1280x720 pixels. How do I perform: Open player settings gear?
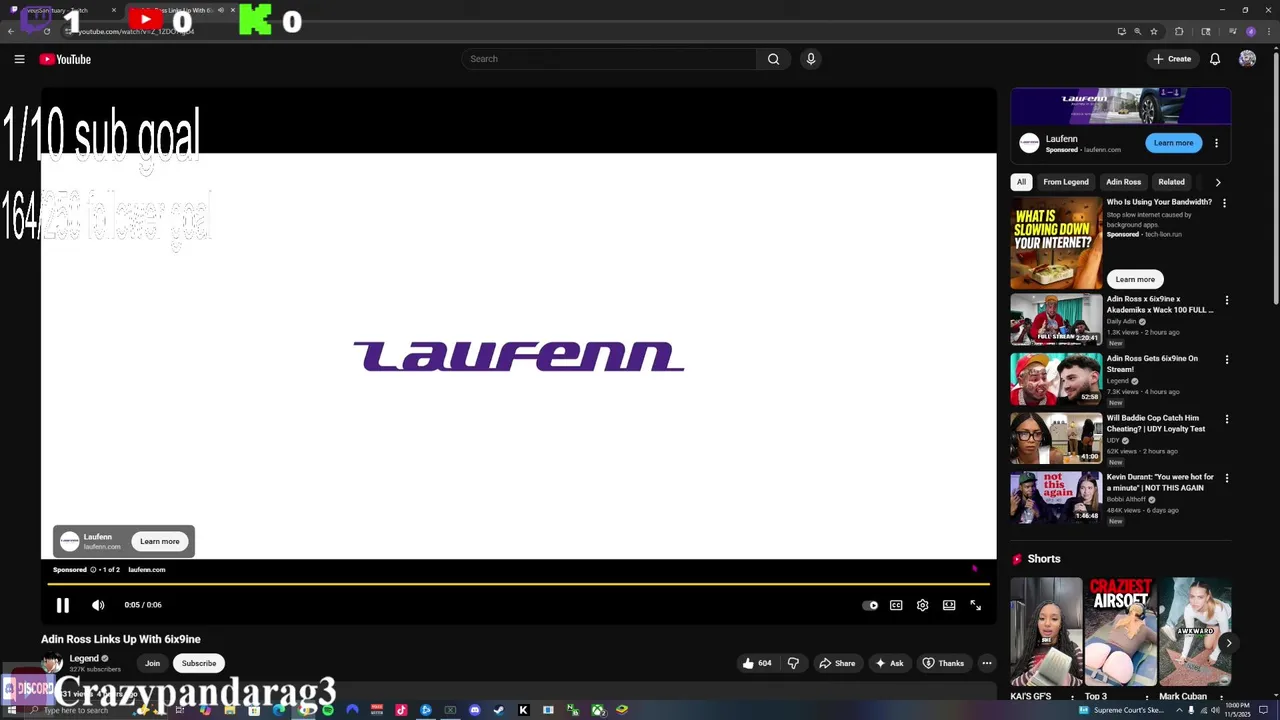(922, 605)
